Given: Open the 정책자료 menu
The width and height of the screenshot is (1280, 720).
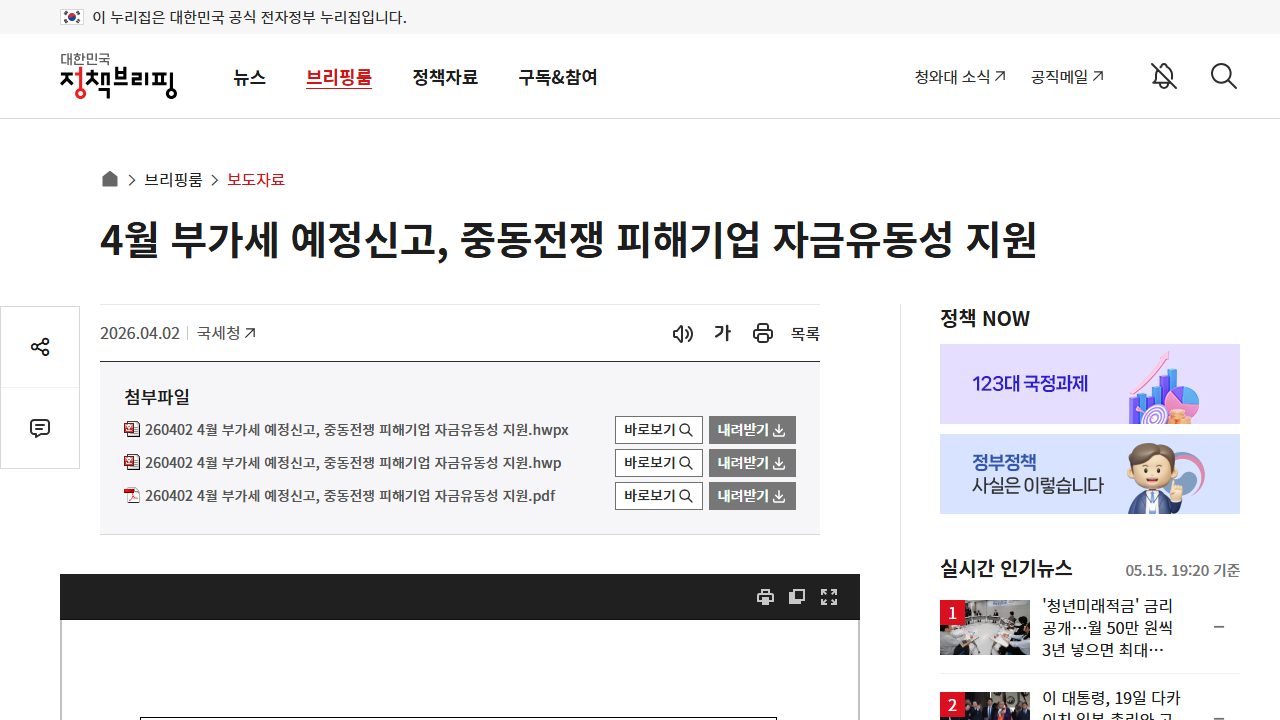Looking at the screenshot, I should [x=445, y=77].
